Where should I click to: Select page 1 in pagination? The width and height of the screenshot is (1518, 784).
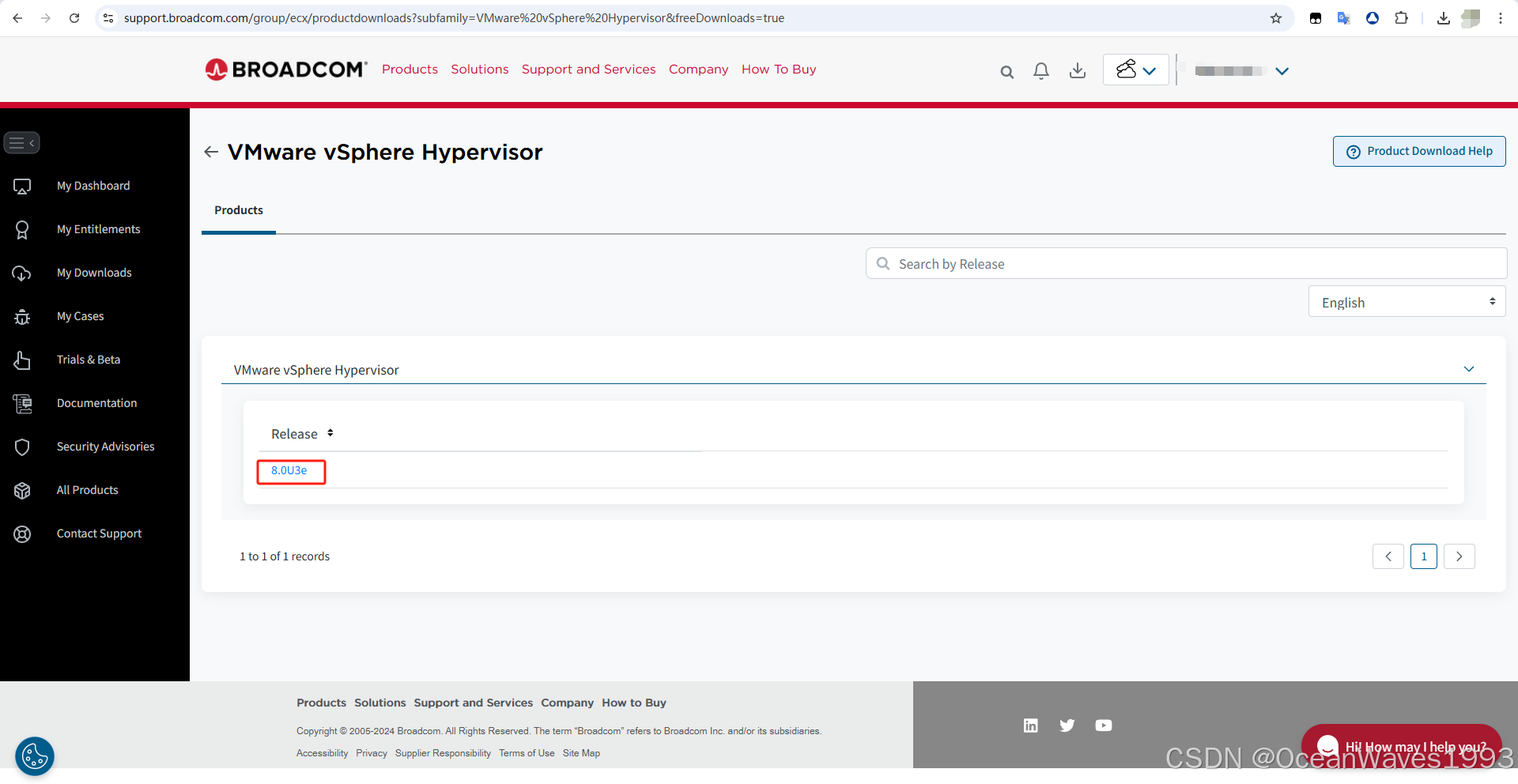pos(1424,556)
